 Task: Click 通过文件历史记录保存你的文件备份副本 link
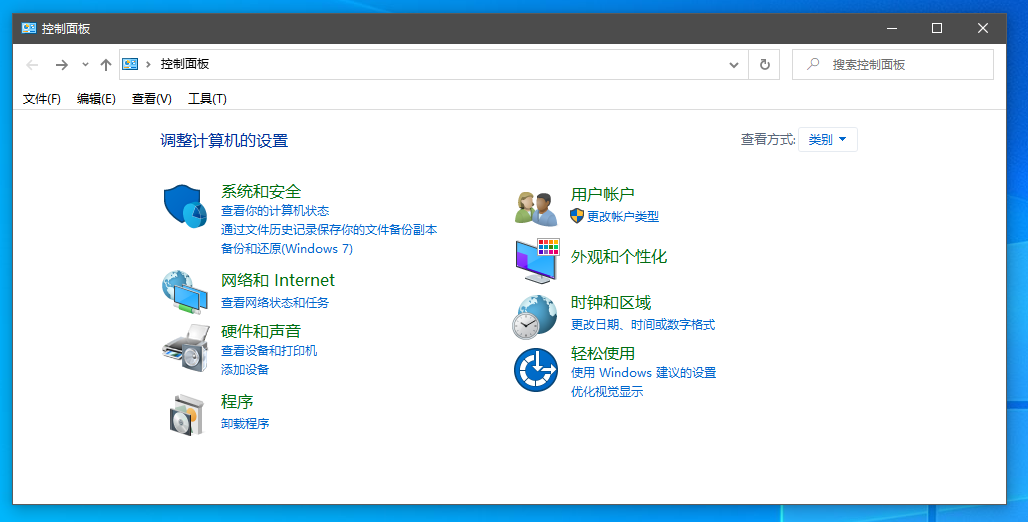pyautogui.click(x=329, y=230)
